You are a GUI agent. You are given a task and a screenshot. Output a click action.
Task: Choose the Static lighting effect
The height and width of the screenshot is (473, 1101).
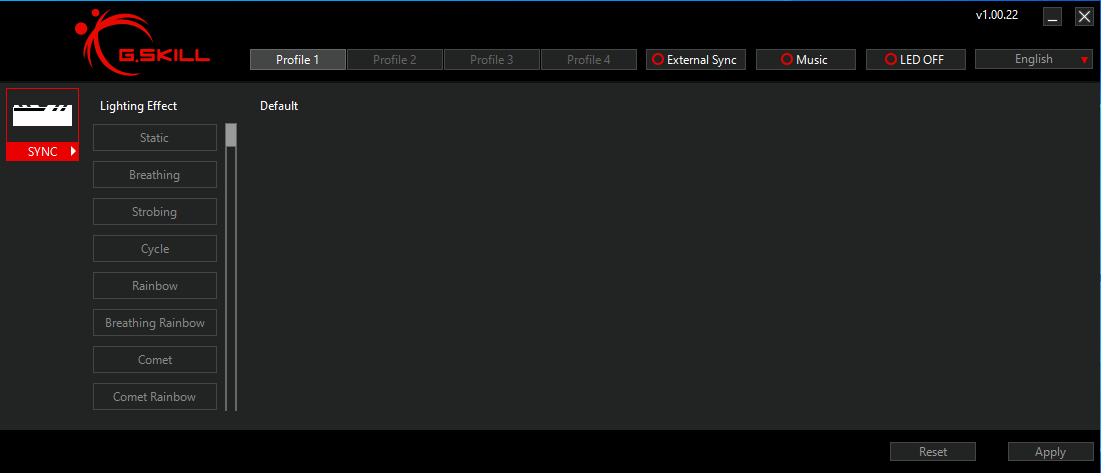(x=155, y=138)
